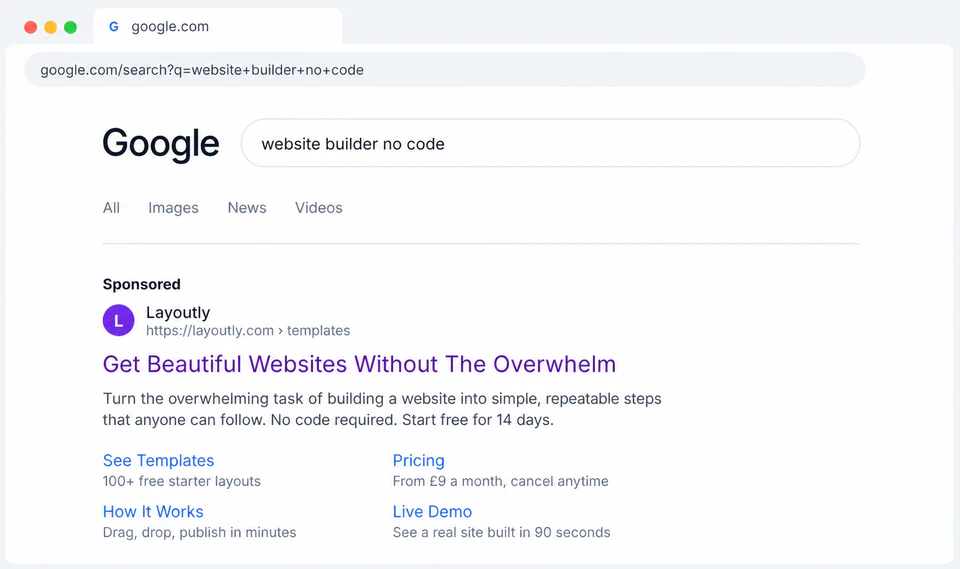Open the Videos results tab

(318, 208)
